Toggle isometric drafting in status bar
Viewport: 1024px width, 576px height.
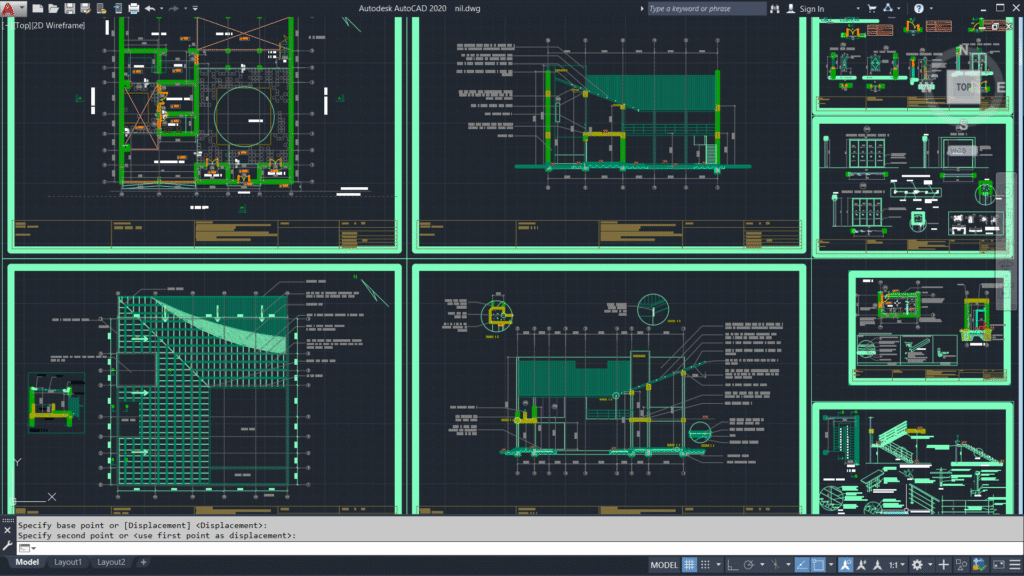(x=776, y=565)
